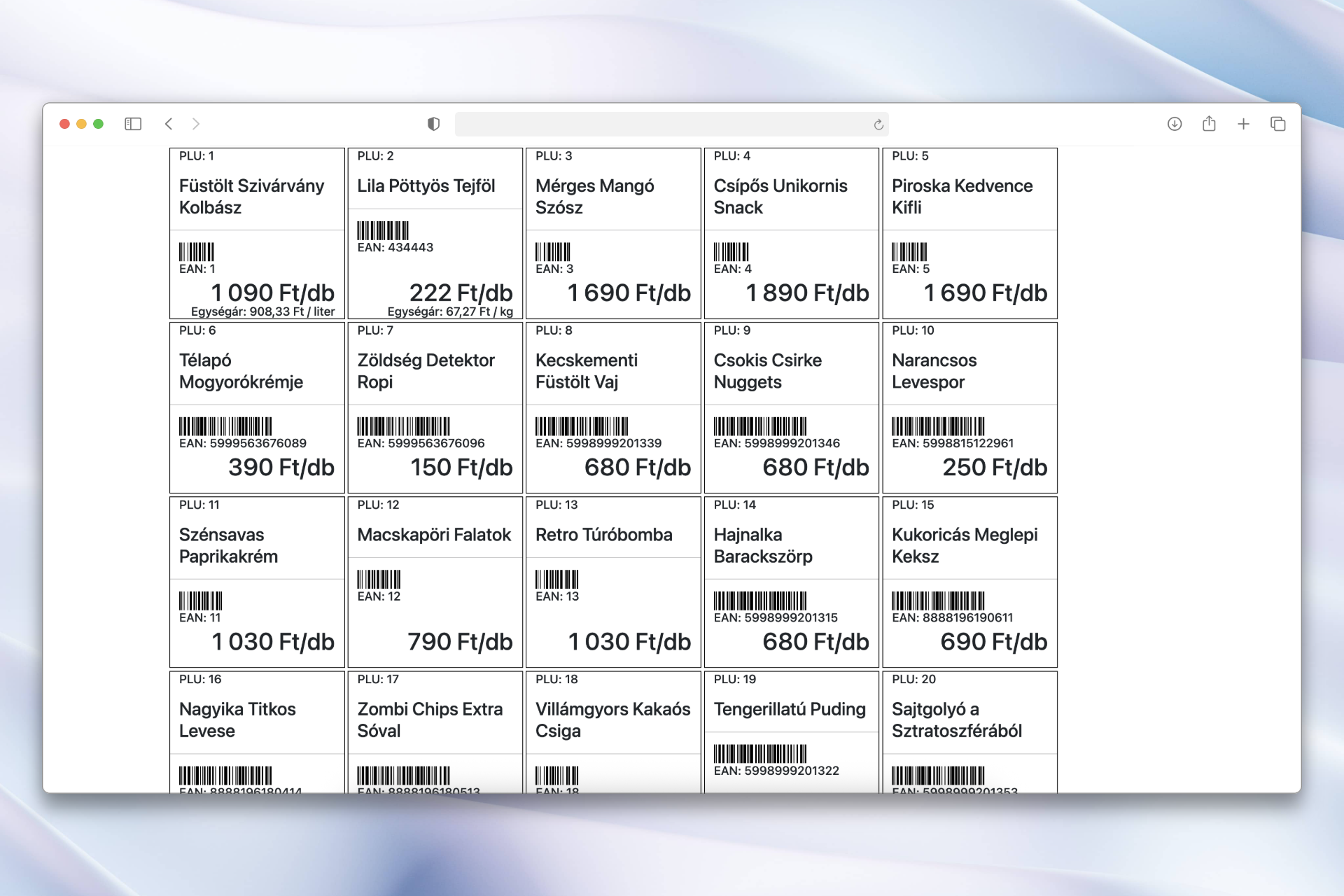
Task: Click the Egységár 67,27 Ft / kg text
Action: pyautogui.click(x=450, y=311)
